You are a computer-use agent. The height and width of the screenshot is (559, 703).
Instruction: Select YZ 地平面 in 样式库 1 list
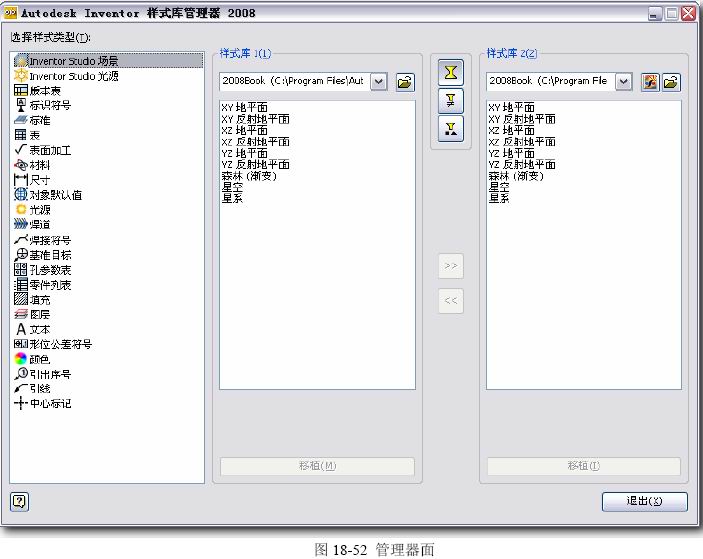(x=244, y=153)
